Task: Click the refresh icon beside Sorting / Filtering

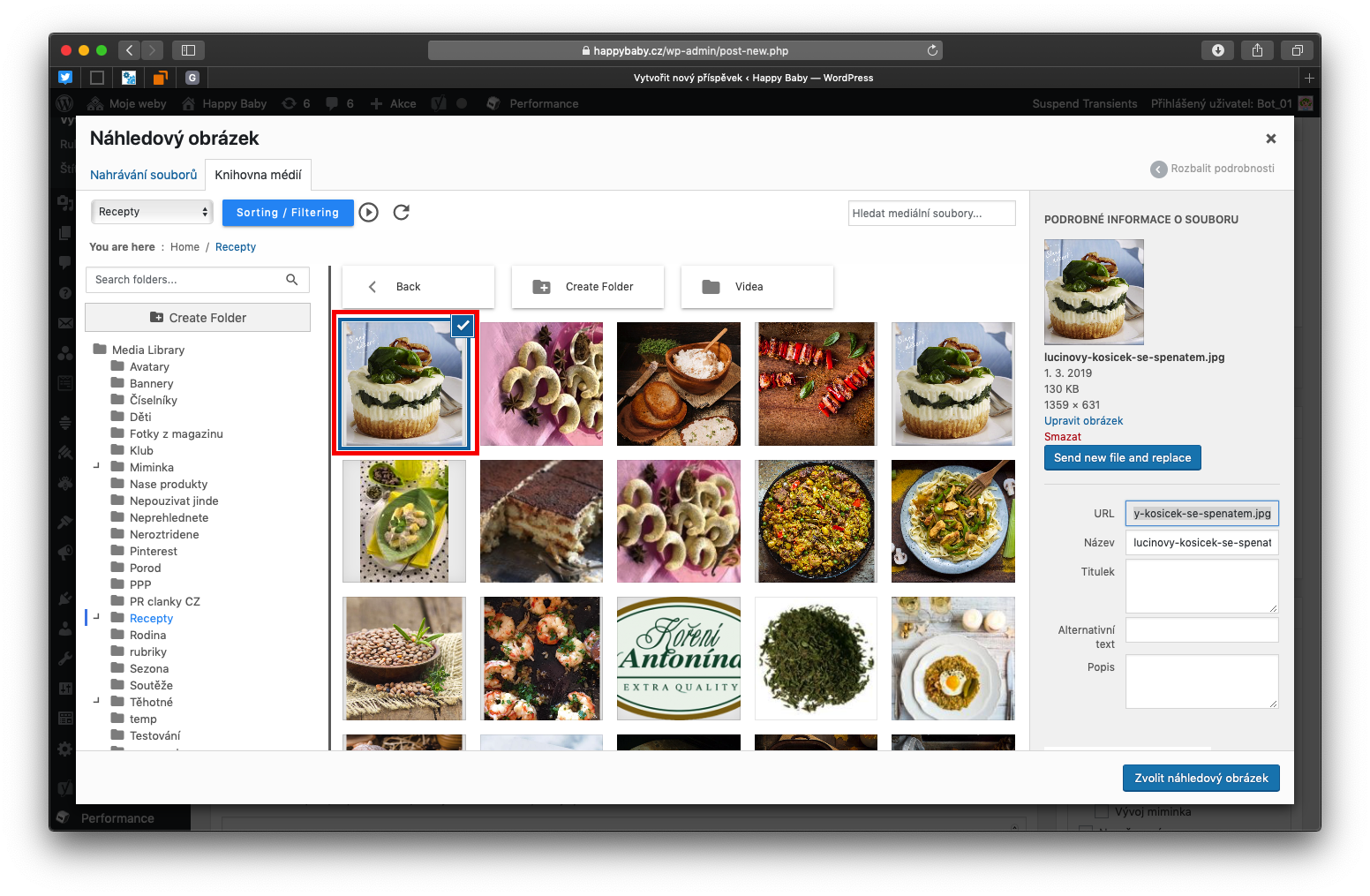Action: tap(402, 212)
